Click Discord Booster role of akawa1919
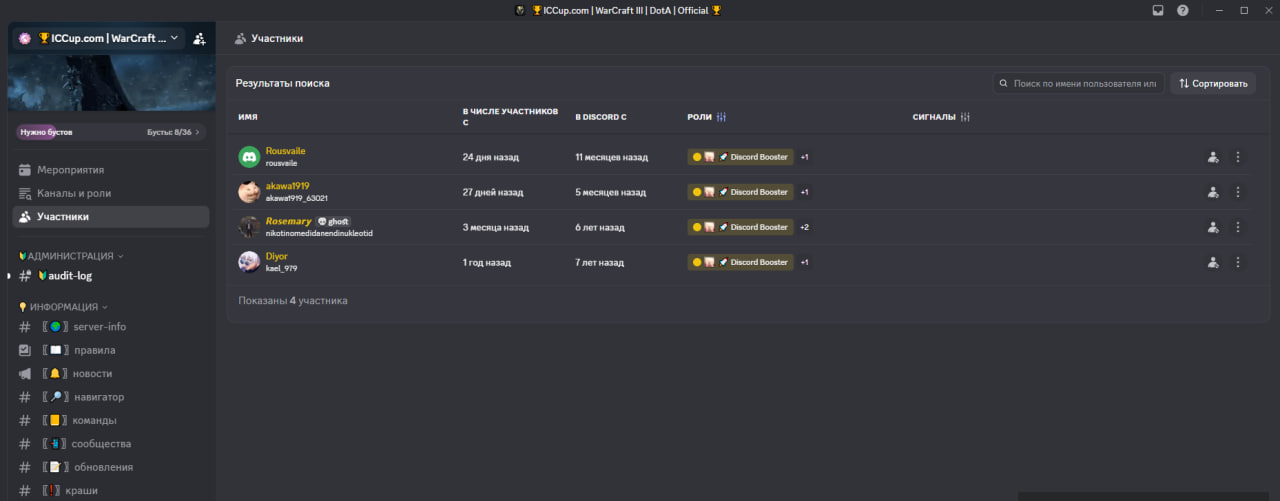Viewport: 1280px width, 501px height. (740, 192)
